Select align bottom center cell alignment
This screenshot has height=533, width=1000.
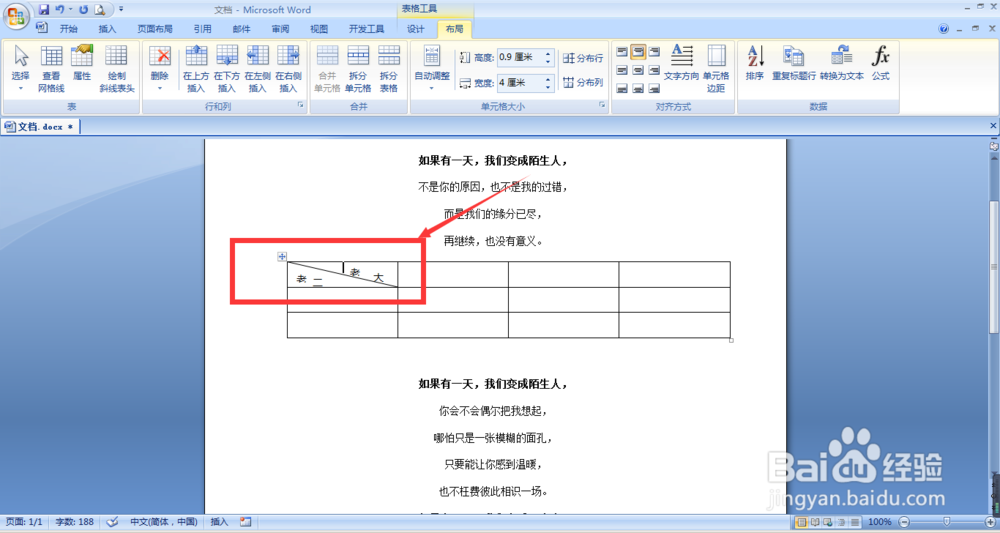tap(638, 89)
